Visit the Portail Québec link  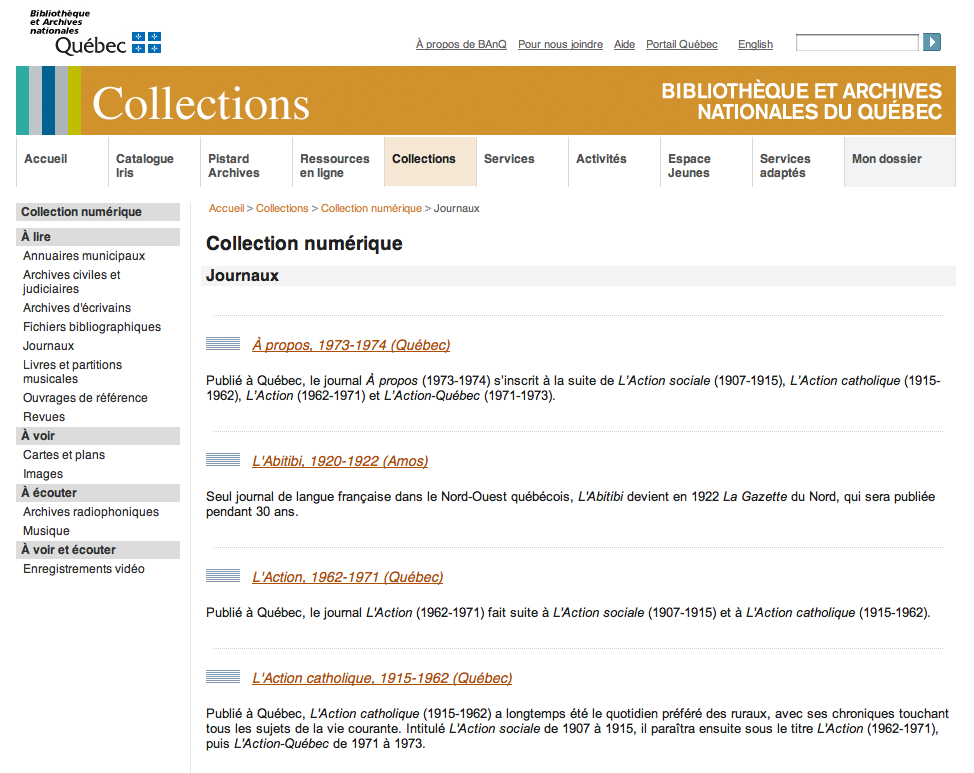681,44
